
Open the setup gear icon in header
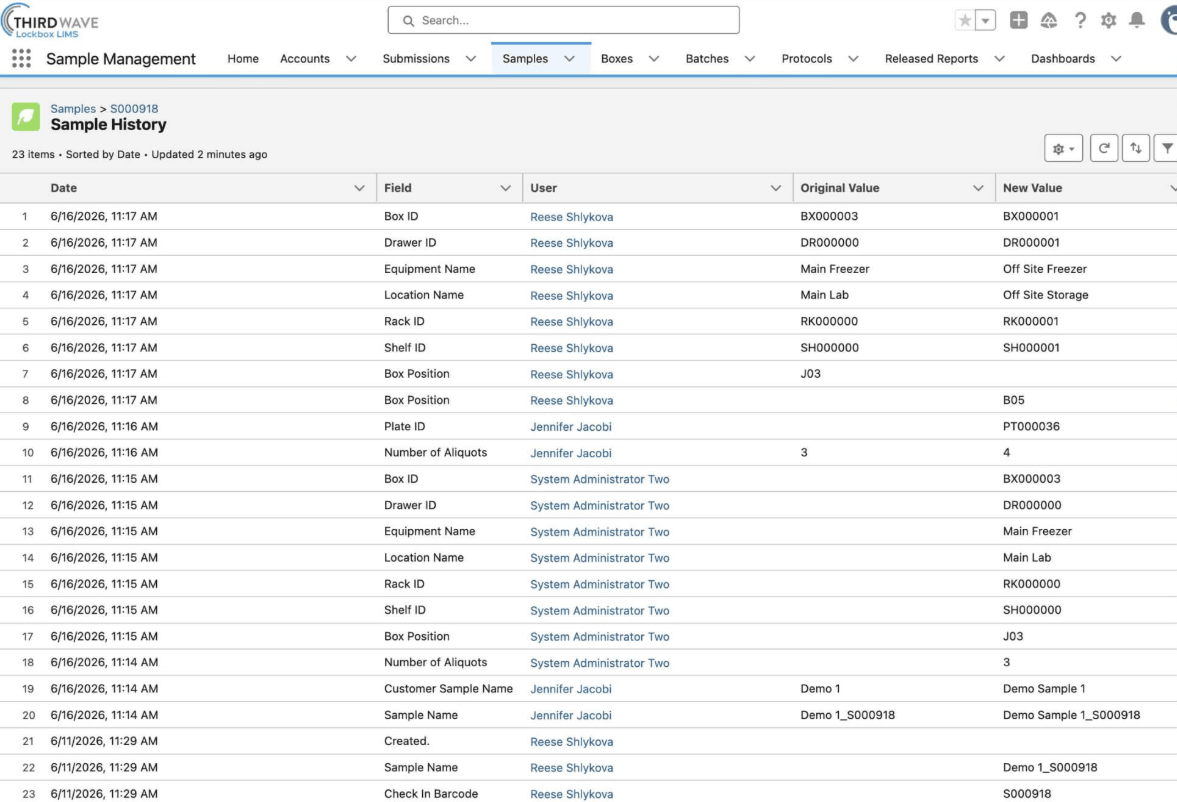click(x=1109, y=20)
